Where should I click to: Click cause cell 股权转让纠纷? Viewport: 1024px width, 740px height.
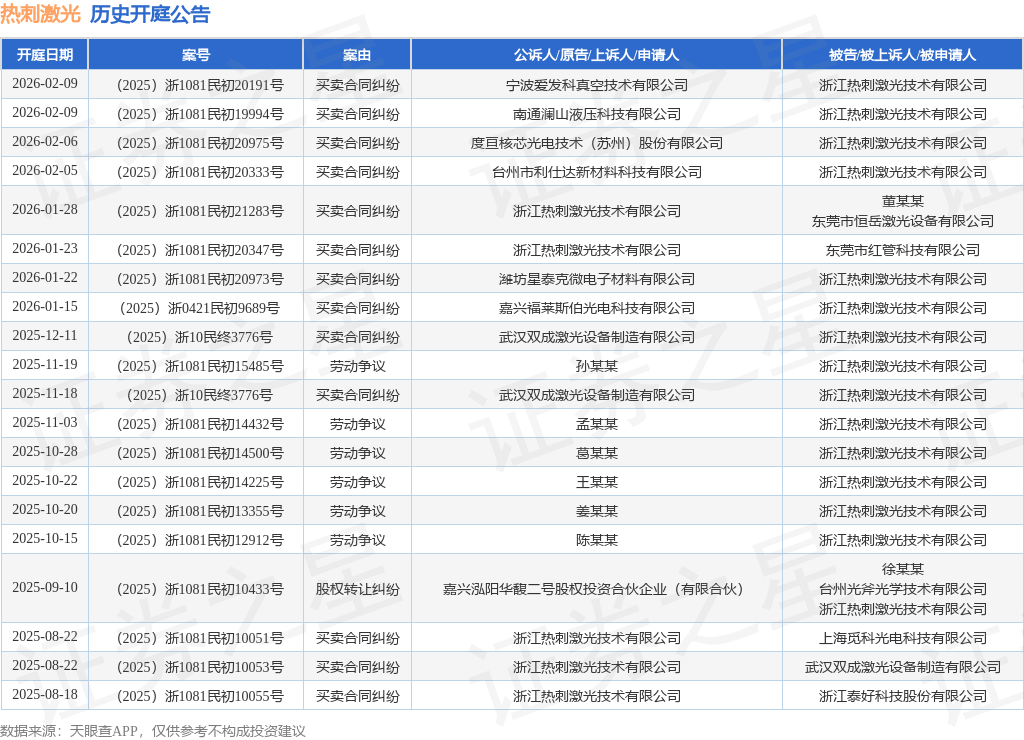[357, 589]
